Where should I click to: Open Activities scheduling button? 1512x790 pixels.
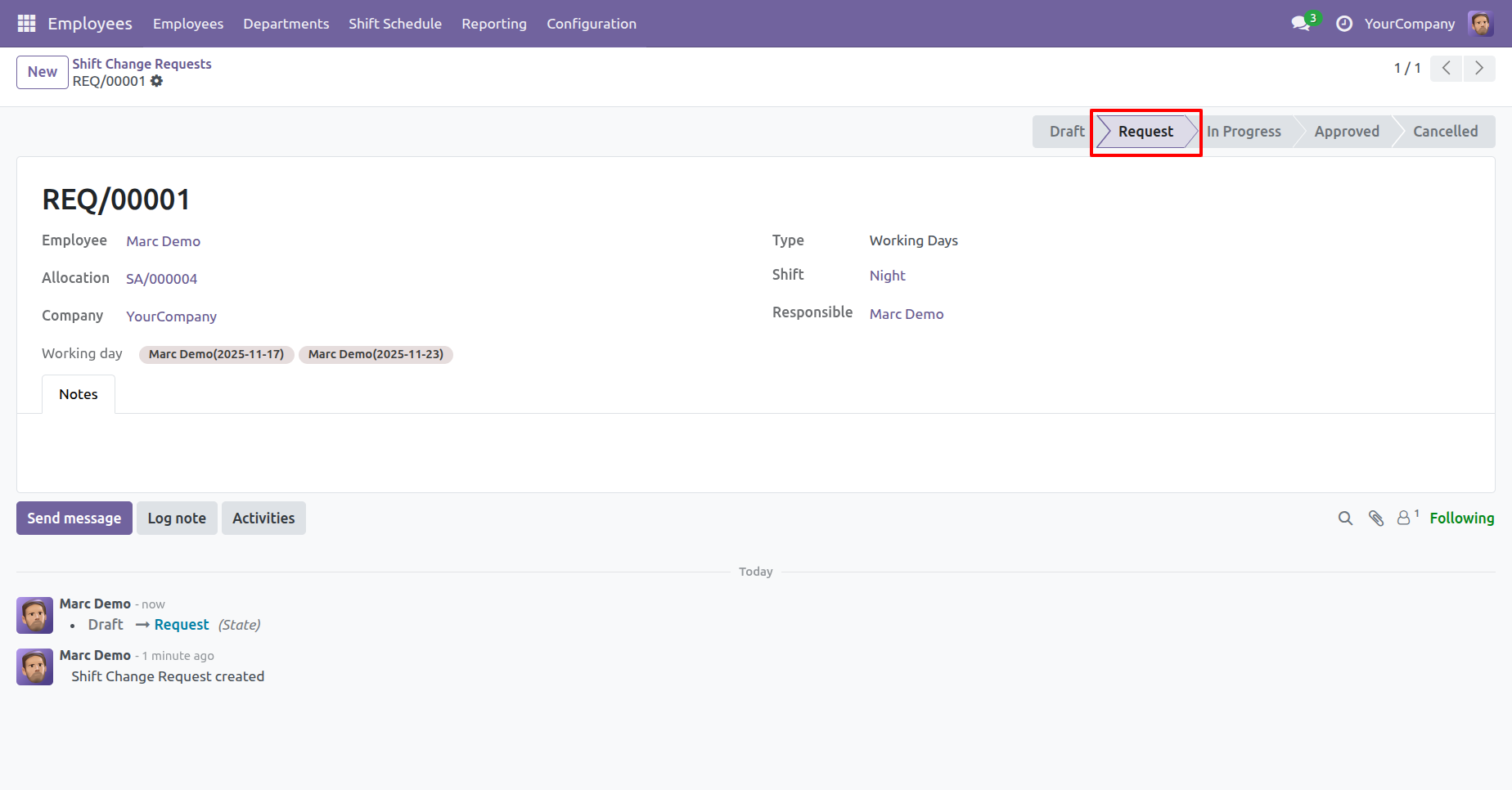263,518
